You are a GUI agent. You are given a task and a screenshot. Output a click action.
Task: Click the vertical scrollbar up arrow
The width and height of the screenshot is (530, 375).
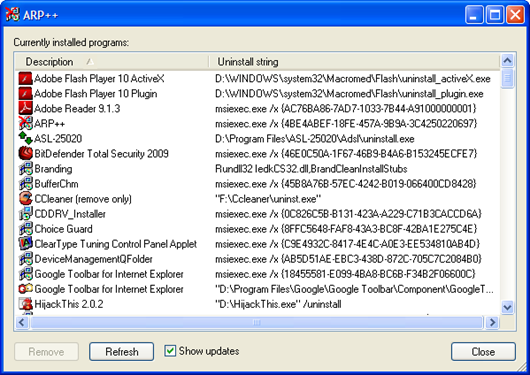(x=507, y=61)
